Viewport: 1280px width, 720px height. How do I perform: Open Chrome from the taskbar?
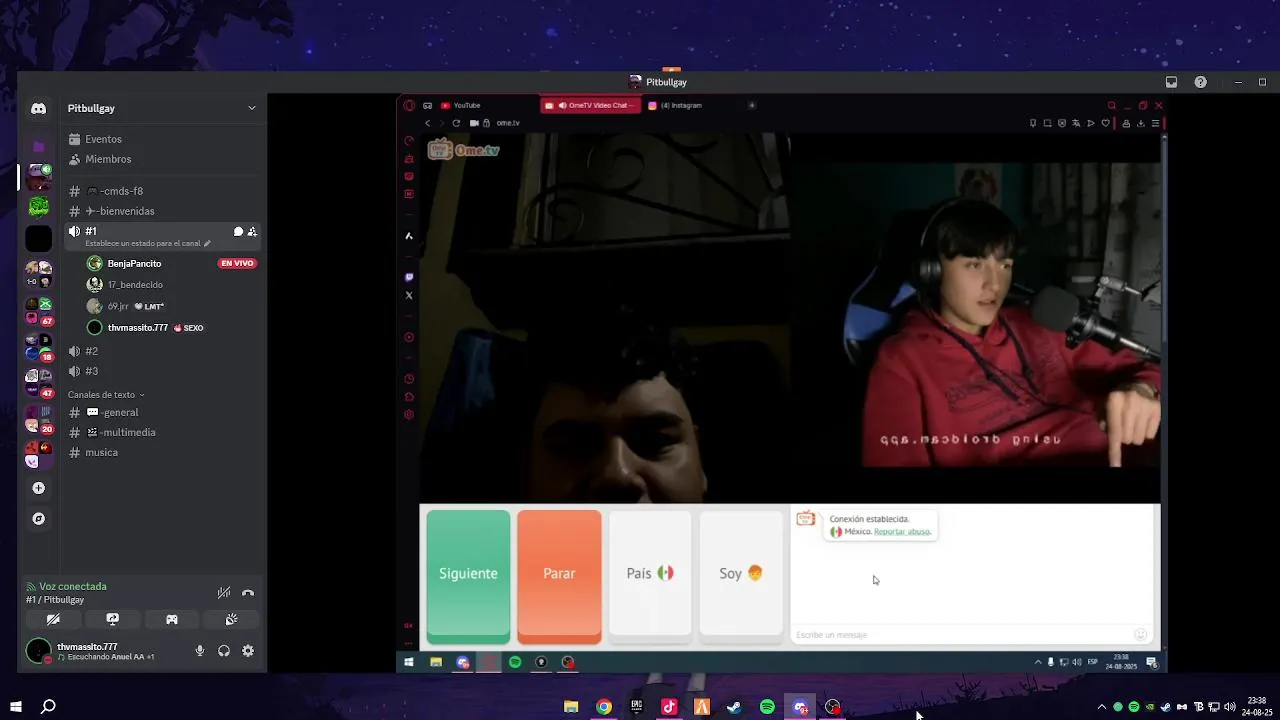click(604, 707)
